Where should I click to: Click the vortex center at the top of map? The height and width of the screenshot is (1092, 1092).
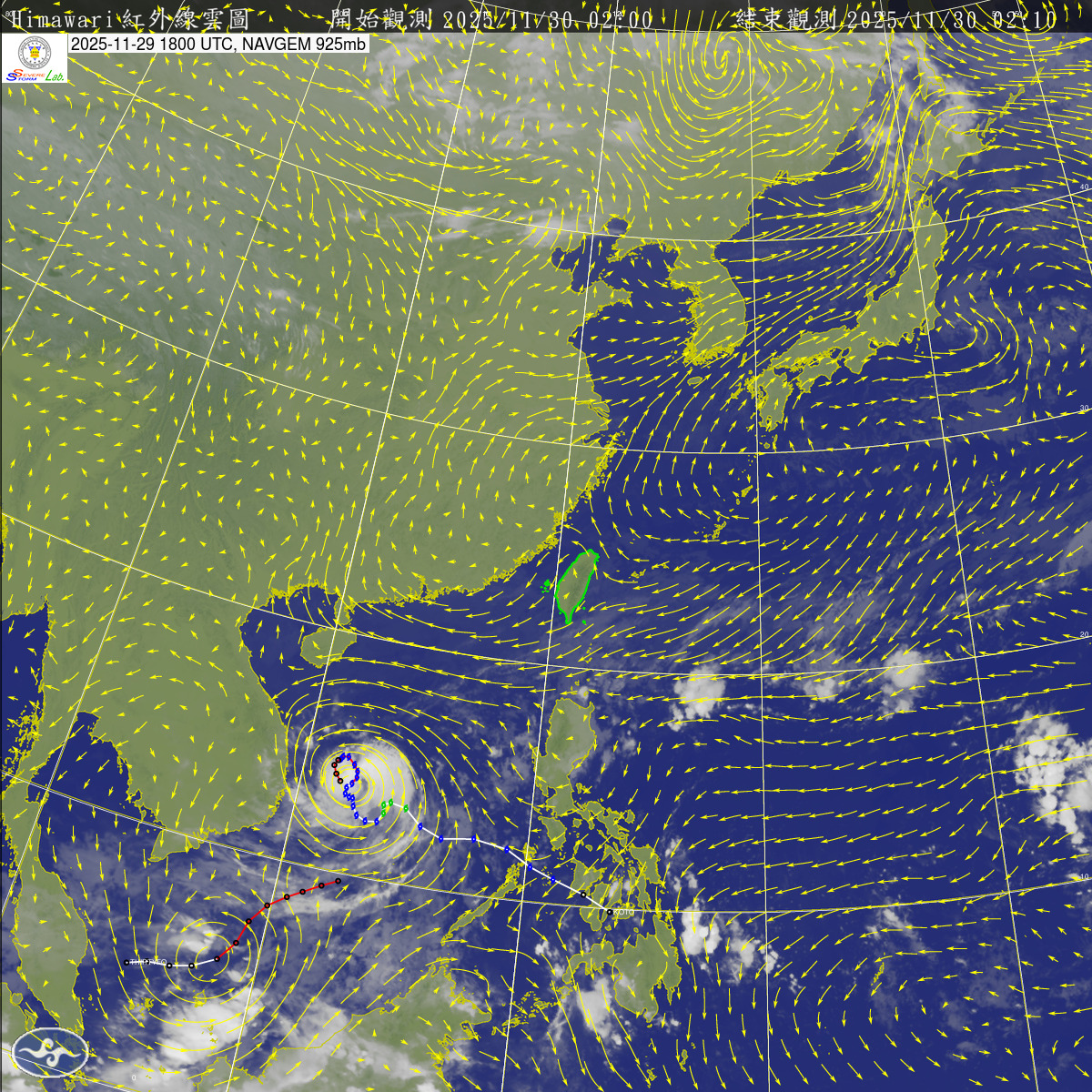[723, 62]
